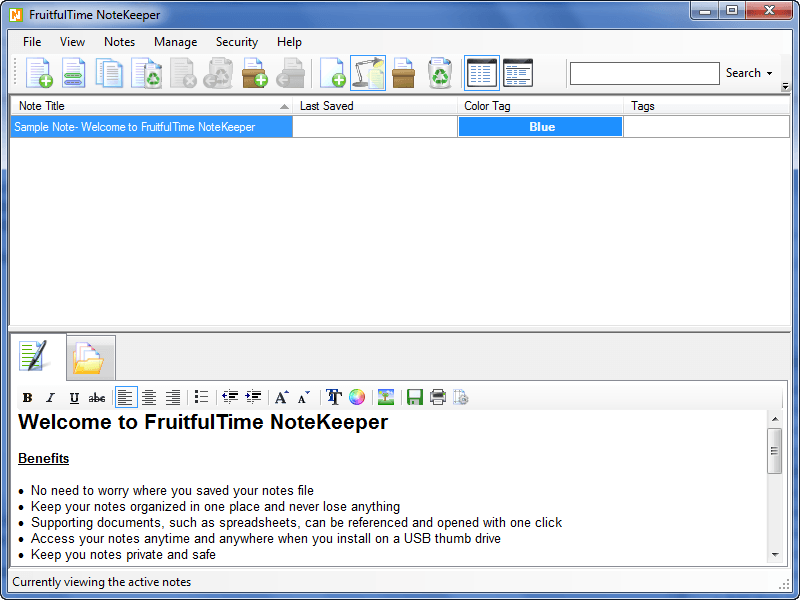Toggle underline formatting in the editor
The width and height of the screenshot is (800, 600).
coord(74,397)
